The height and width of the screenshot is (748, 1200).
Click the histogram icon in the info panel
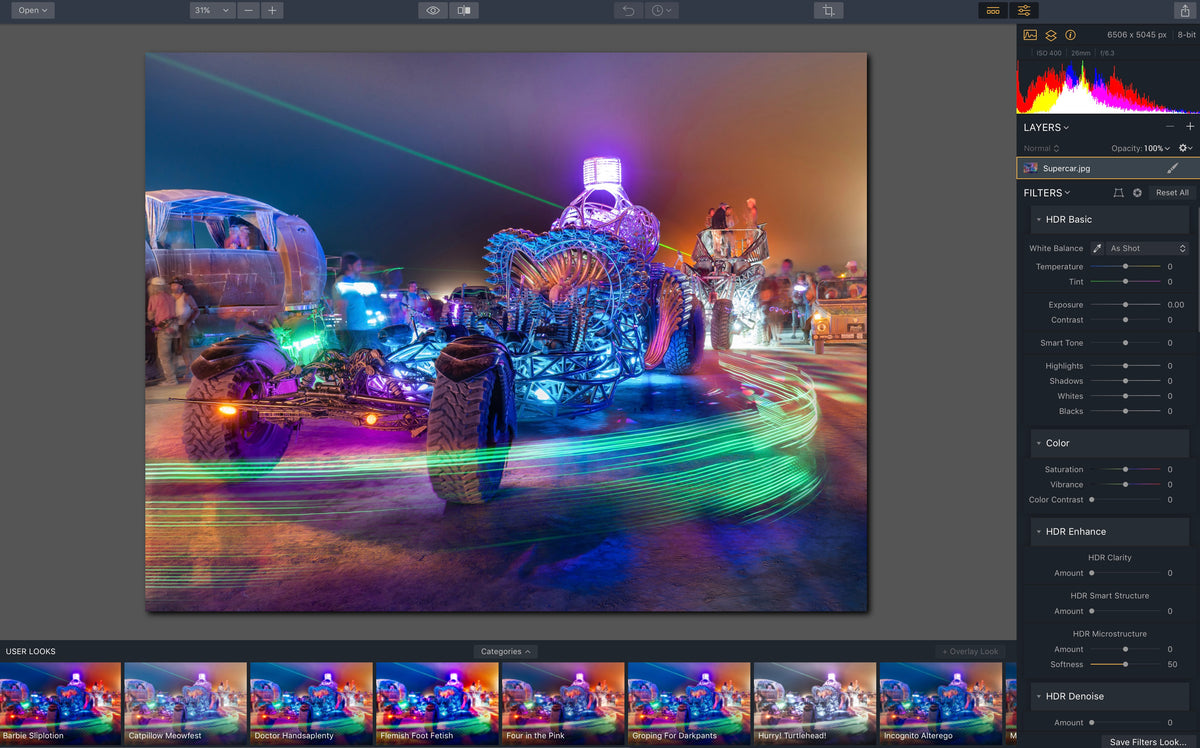pyautogui.click(x=1029, y=34)
